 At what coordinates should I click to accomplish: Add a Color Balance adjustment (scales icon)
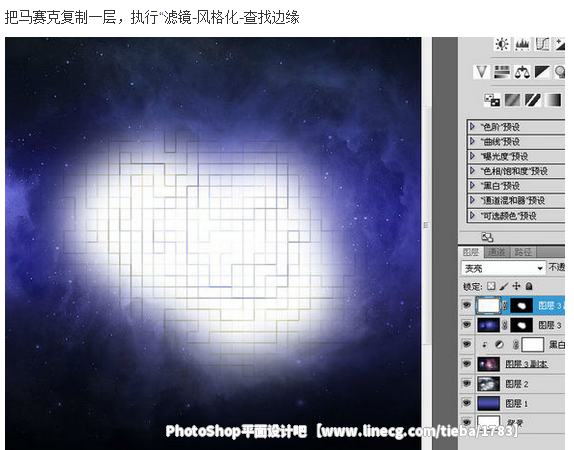click(522, 72)
